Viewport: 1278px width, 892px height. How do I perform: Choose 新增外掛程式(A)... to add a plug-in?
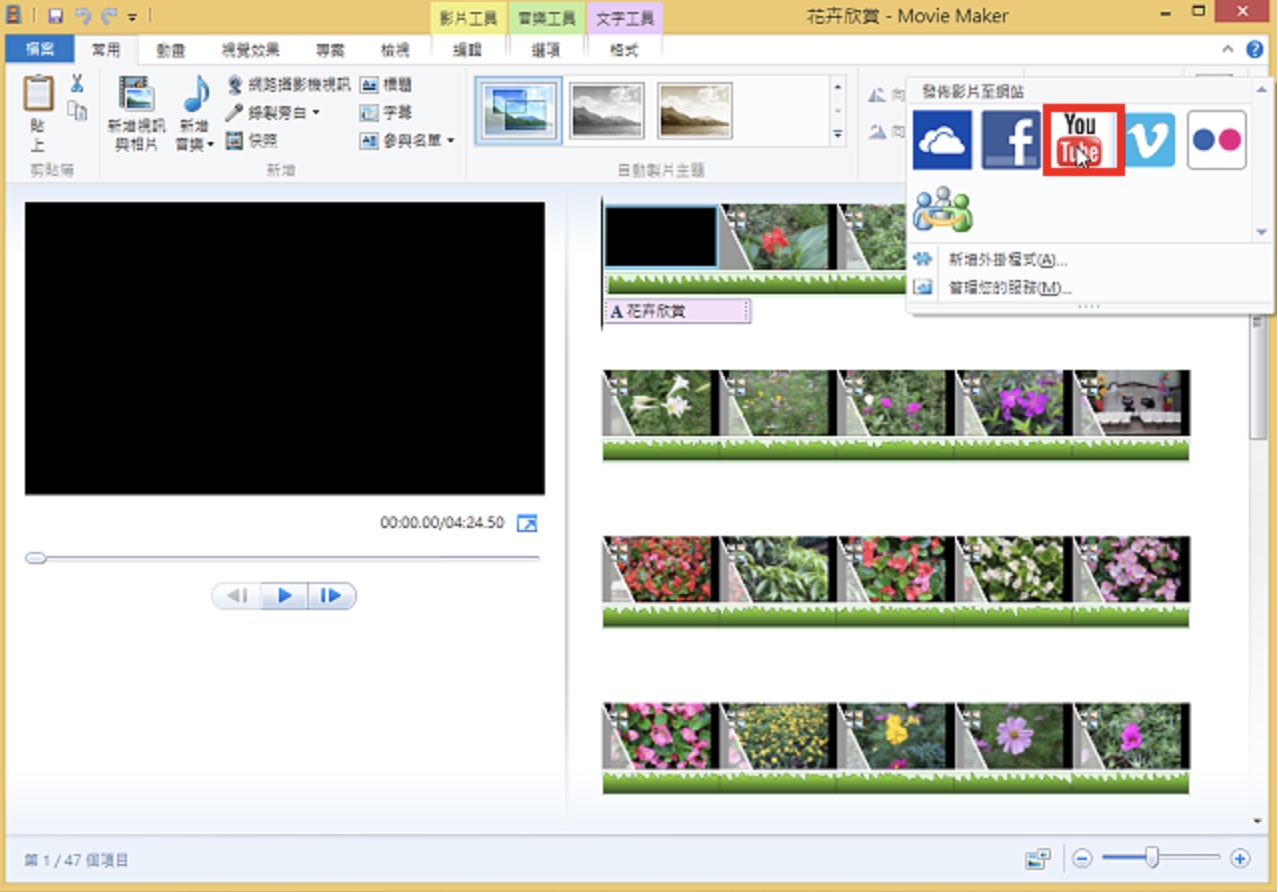[x=1008, y=260]
